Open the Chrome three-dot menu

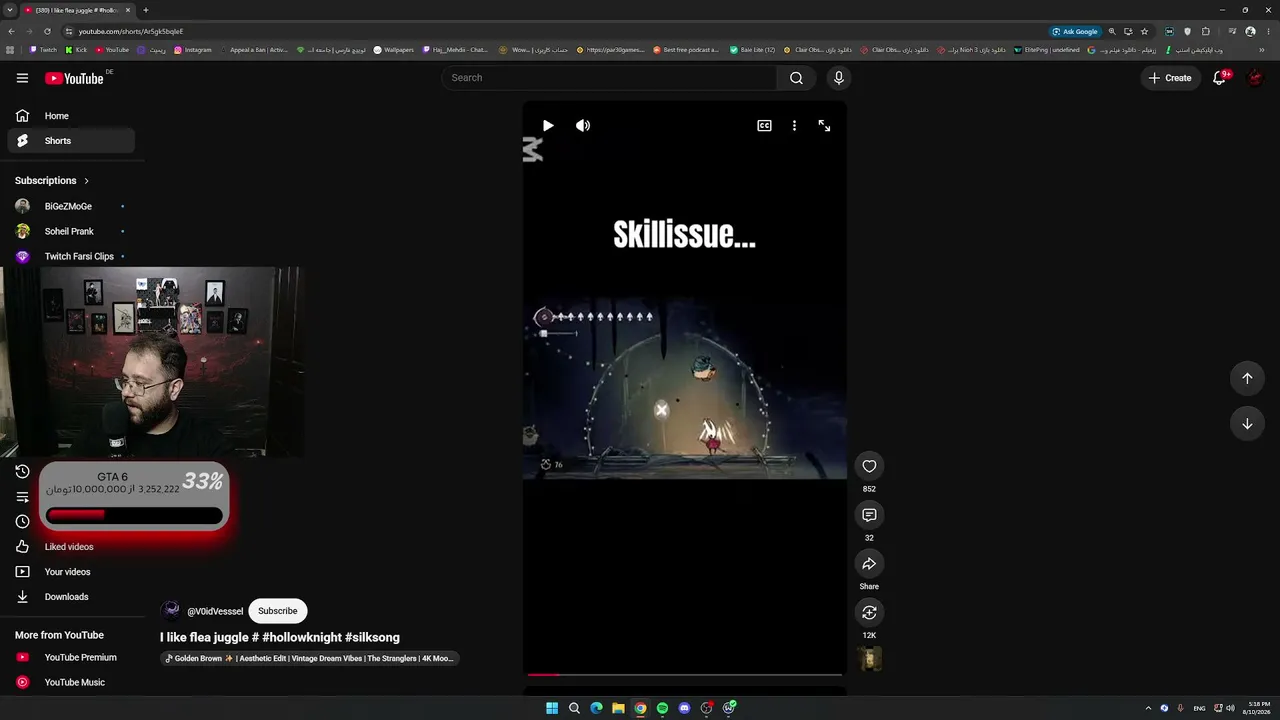[1269, 31]
